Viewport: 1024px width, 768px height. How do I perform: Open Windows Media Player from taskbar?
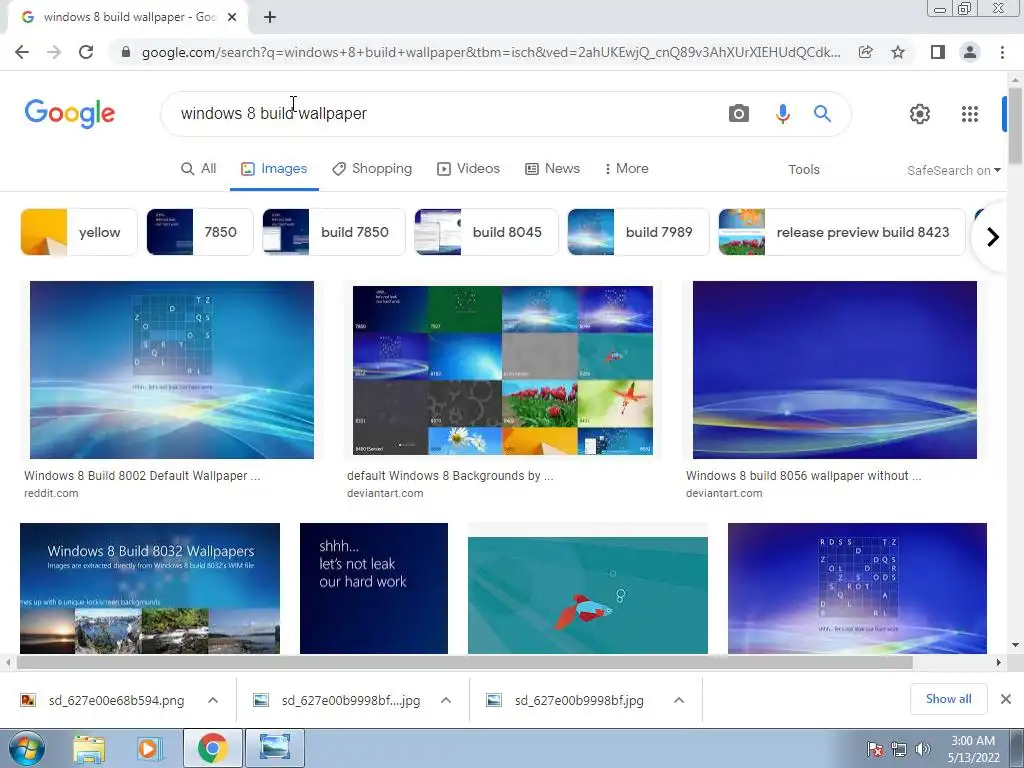coord(148,748)
